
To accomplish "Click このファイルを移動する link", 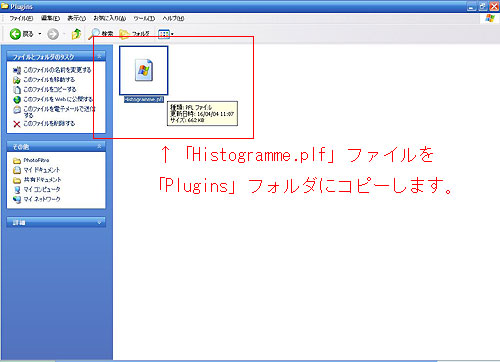I will coord(49,80).
